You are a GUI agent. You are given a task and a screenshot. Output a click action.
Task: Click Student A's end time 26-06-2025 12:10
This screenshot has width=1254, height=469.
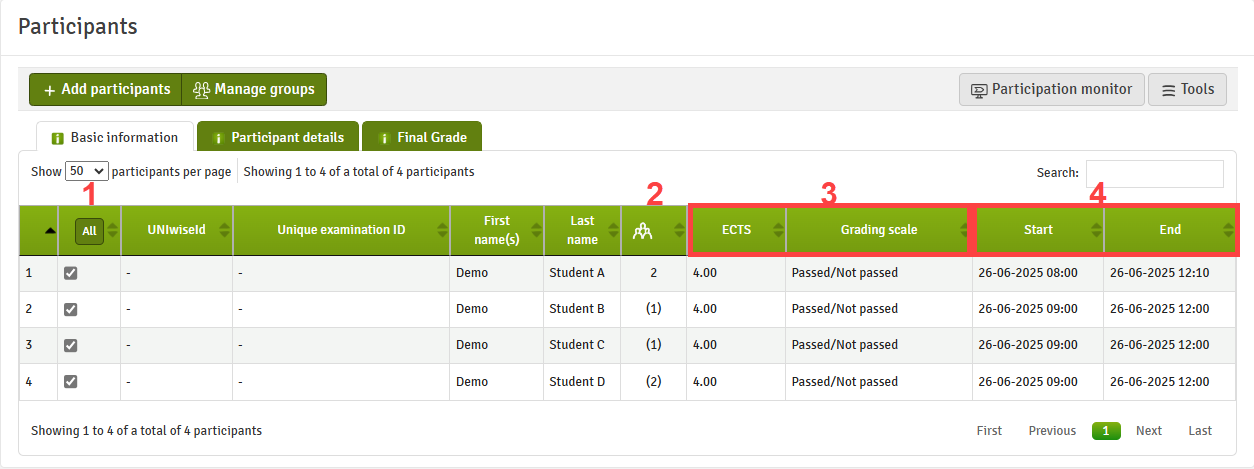(1159, 273)
